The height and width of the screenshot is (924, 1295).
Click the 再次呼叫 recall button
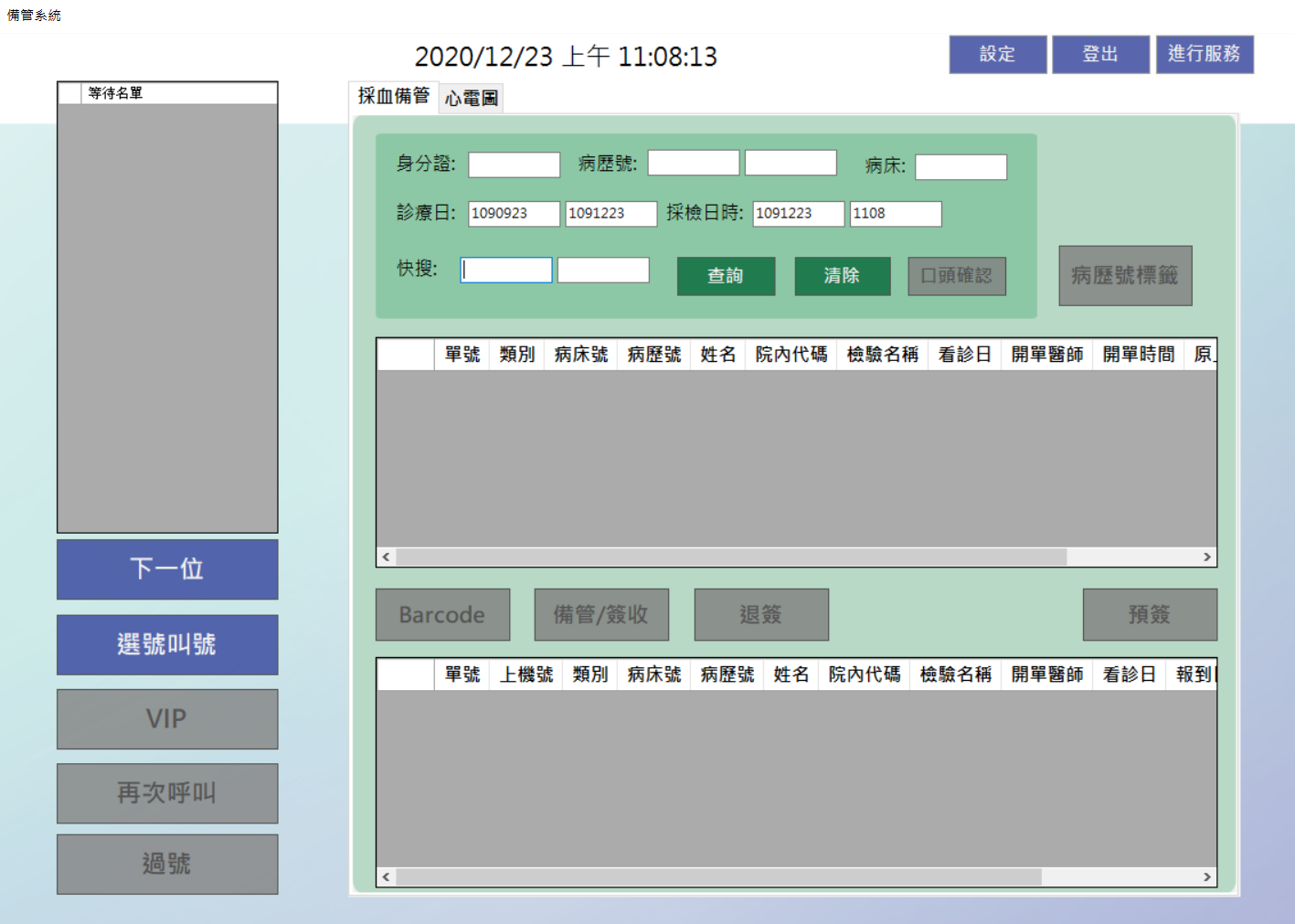coord(167,793)
